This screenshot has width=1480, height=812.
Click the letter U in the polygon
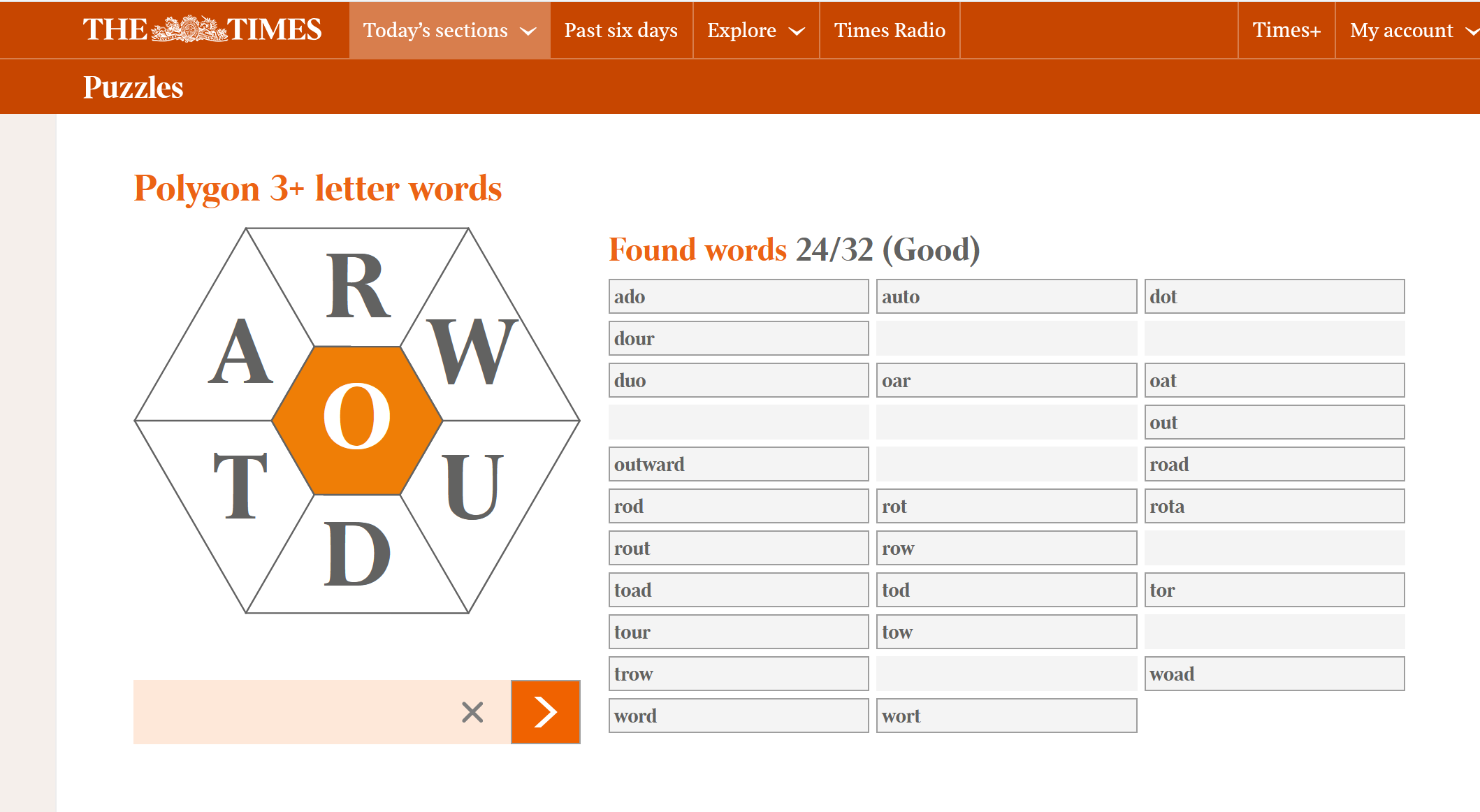point(472,486)
